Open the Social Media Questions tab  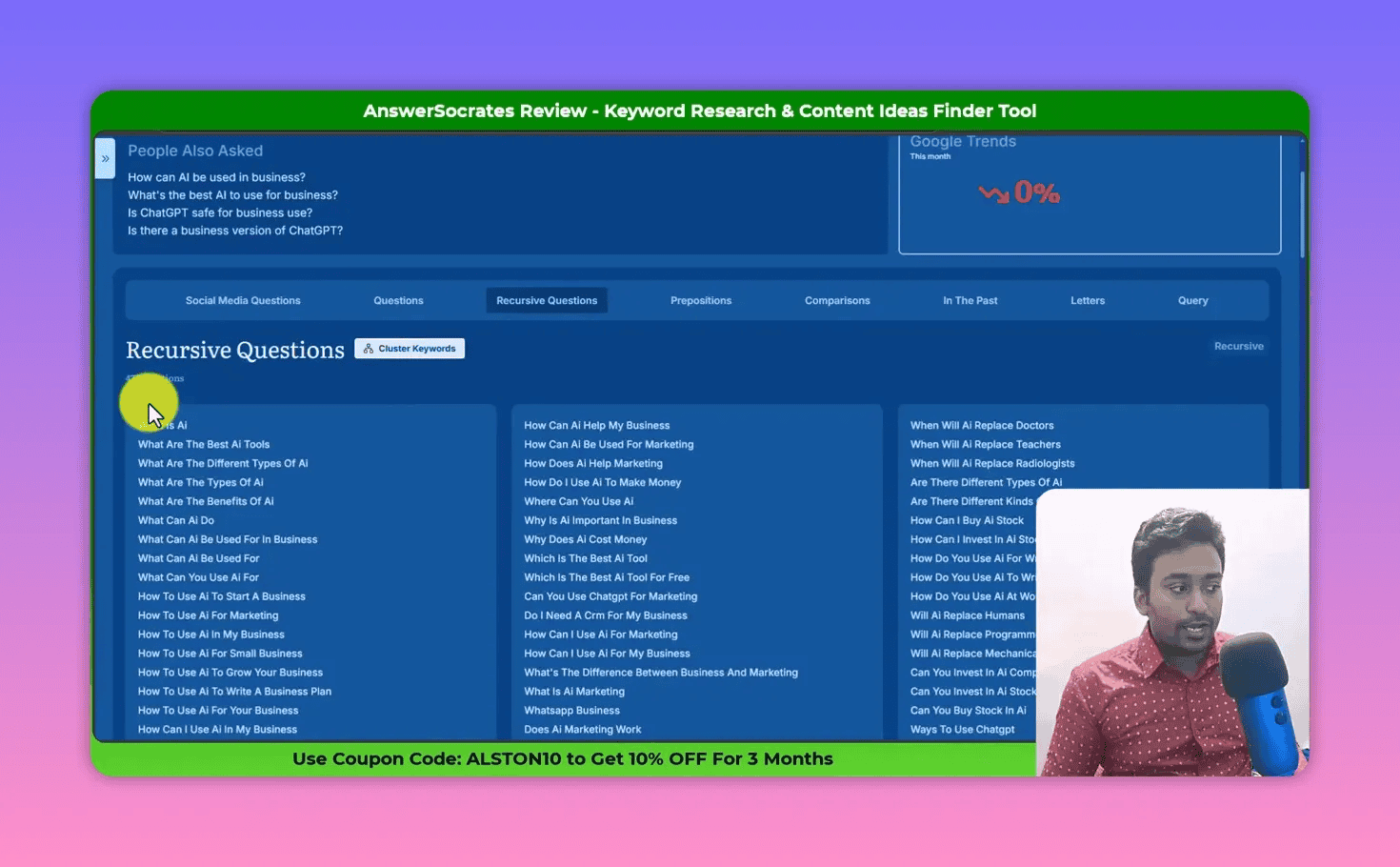[x=243, y=301]
